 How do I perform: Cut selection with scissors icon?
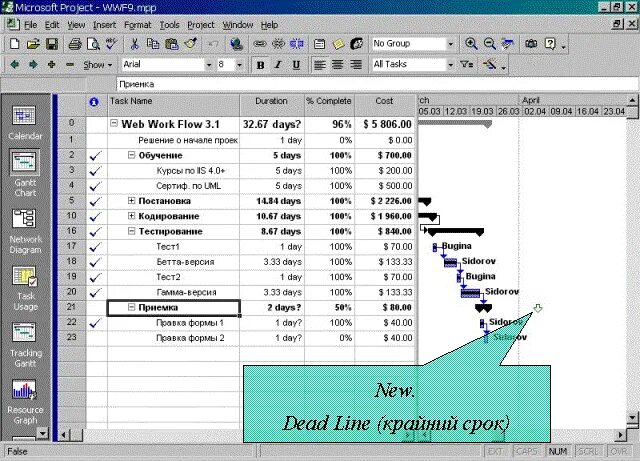coord(134,44)
